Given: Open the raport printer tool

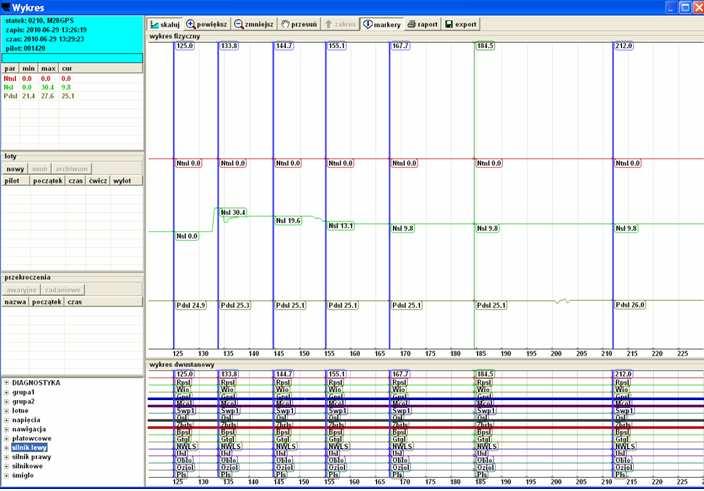Looking at the screenshot, I should (x=422, y=24).
